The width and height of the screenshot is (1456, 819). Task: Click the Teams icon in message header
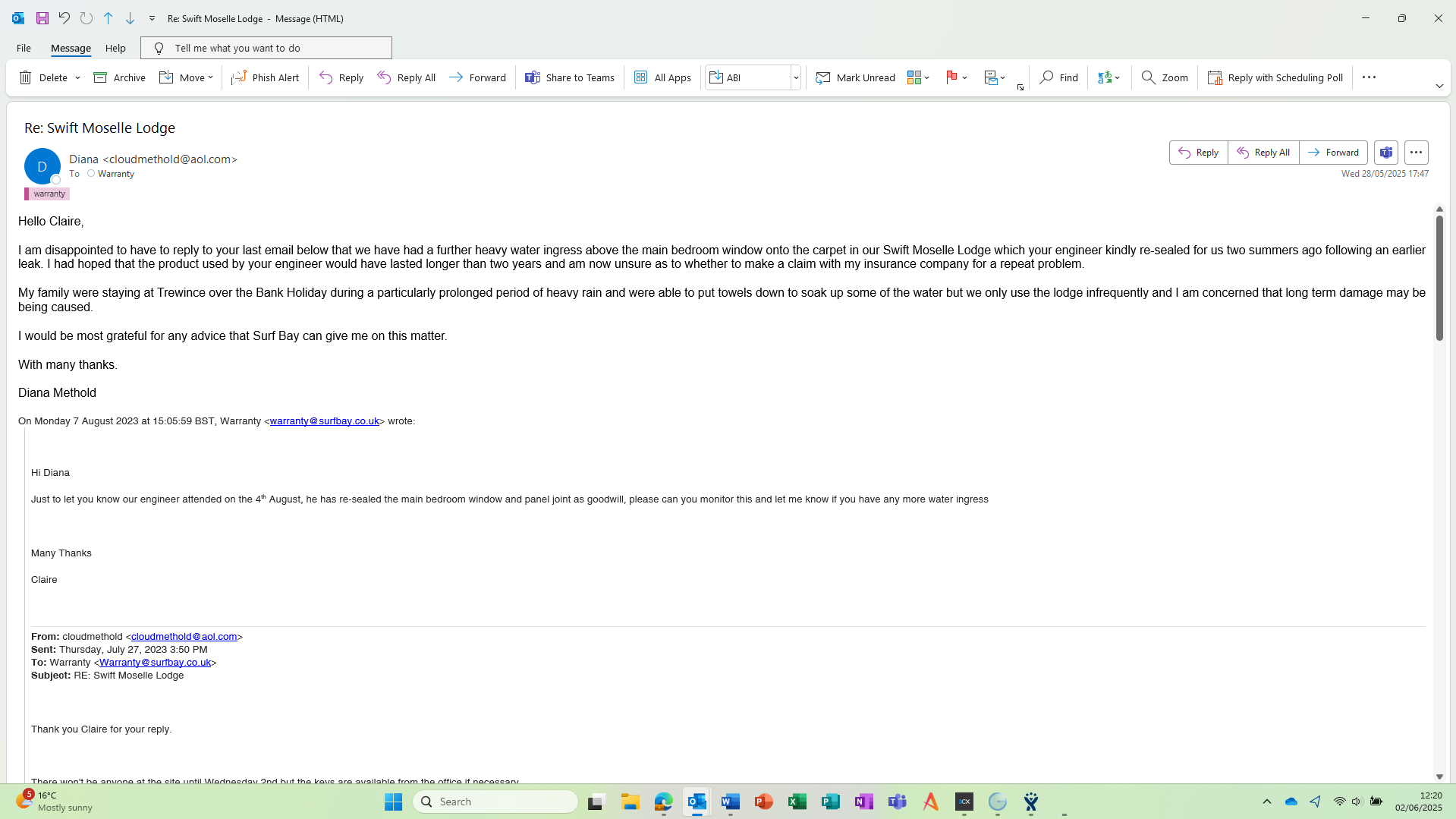click(x=1386, y=153)
